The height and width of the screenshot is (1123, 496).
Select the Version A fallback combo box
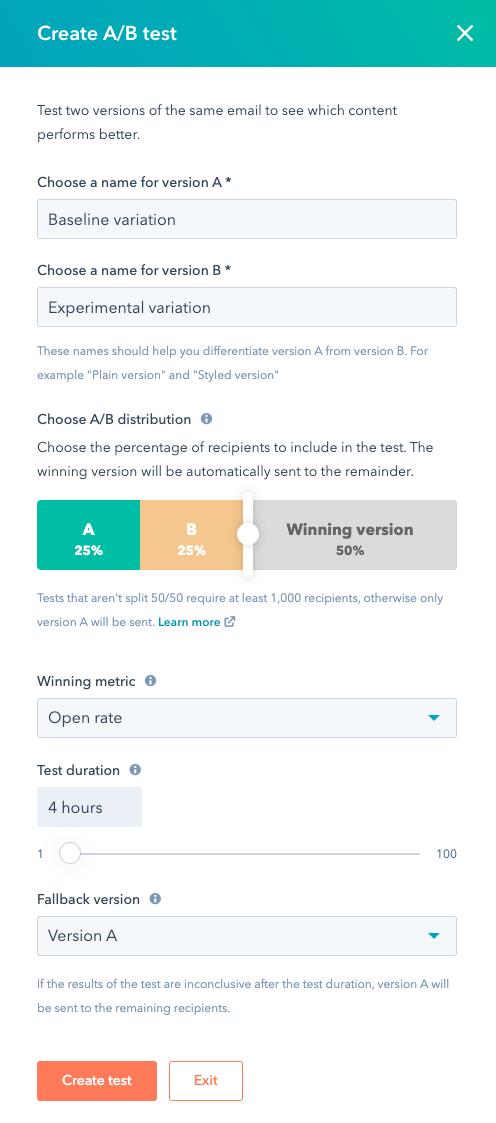247,935
